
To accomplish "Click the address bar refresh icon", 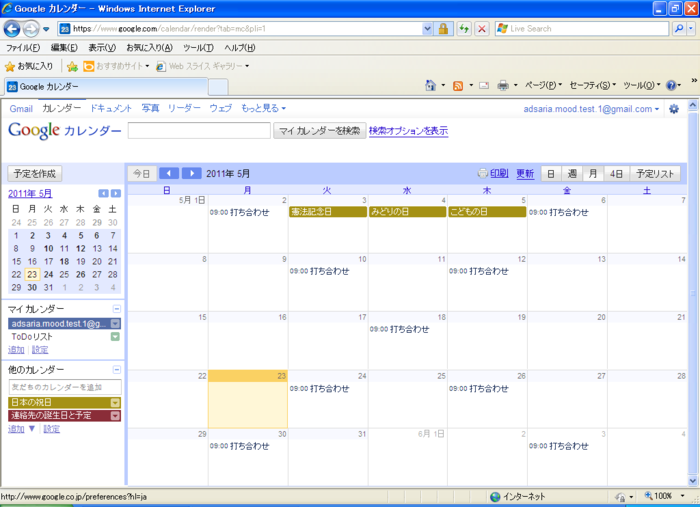I will point(464,29).
